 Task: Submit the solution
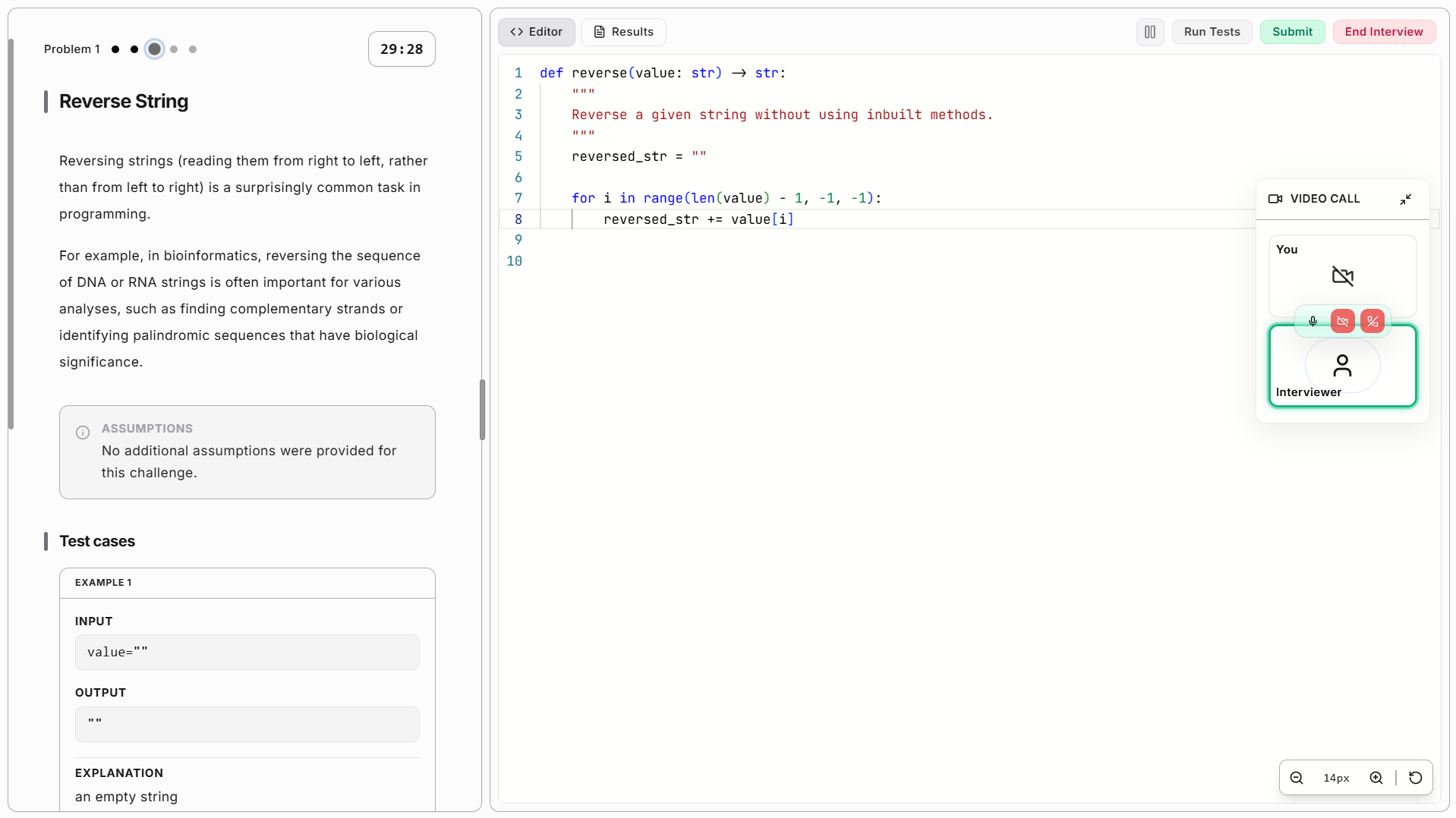click(1292, 32)
